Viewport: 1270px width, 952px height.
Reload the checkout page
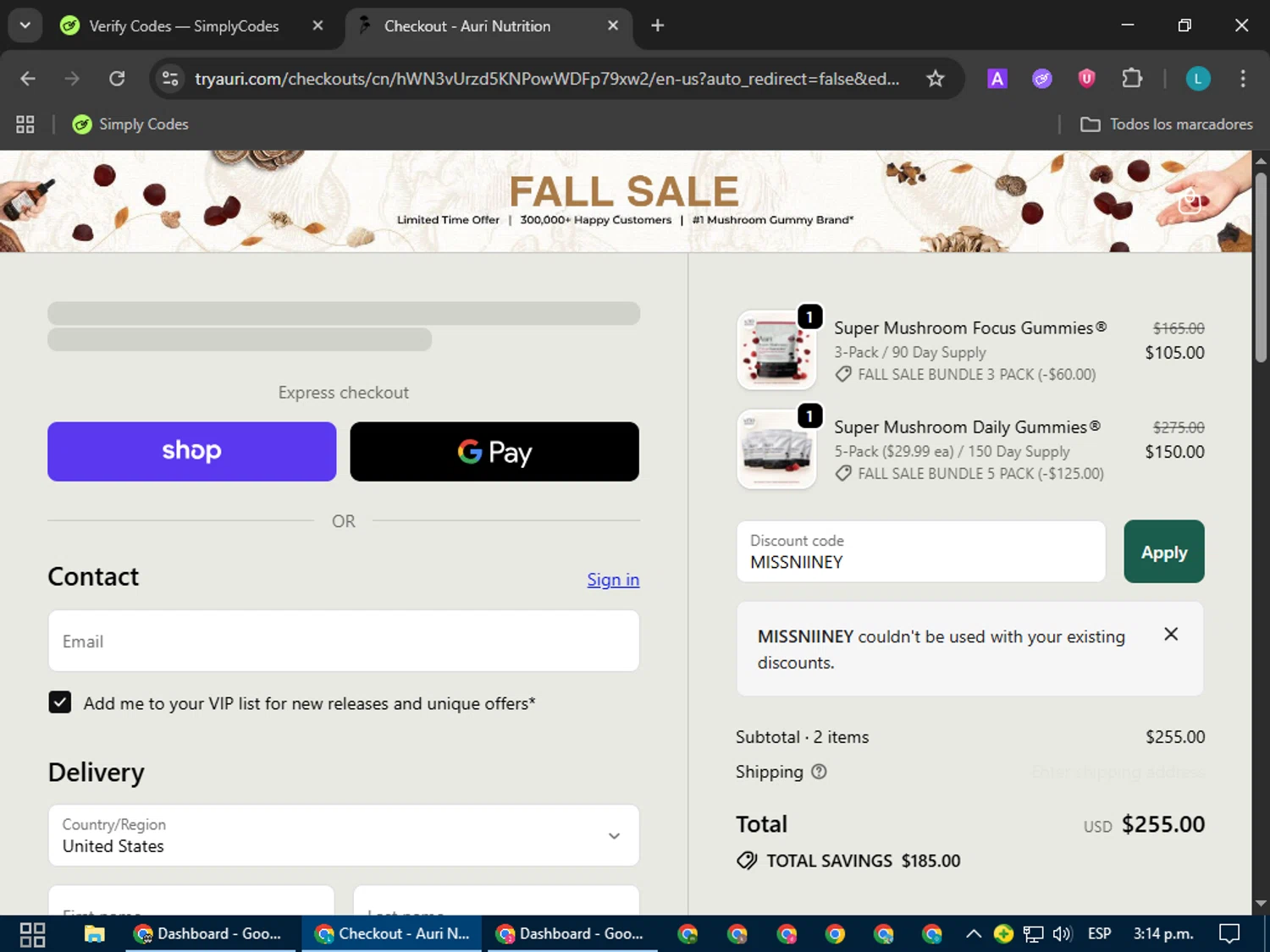click(117, 79)
